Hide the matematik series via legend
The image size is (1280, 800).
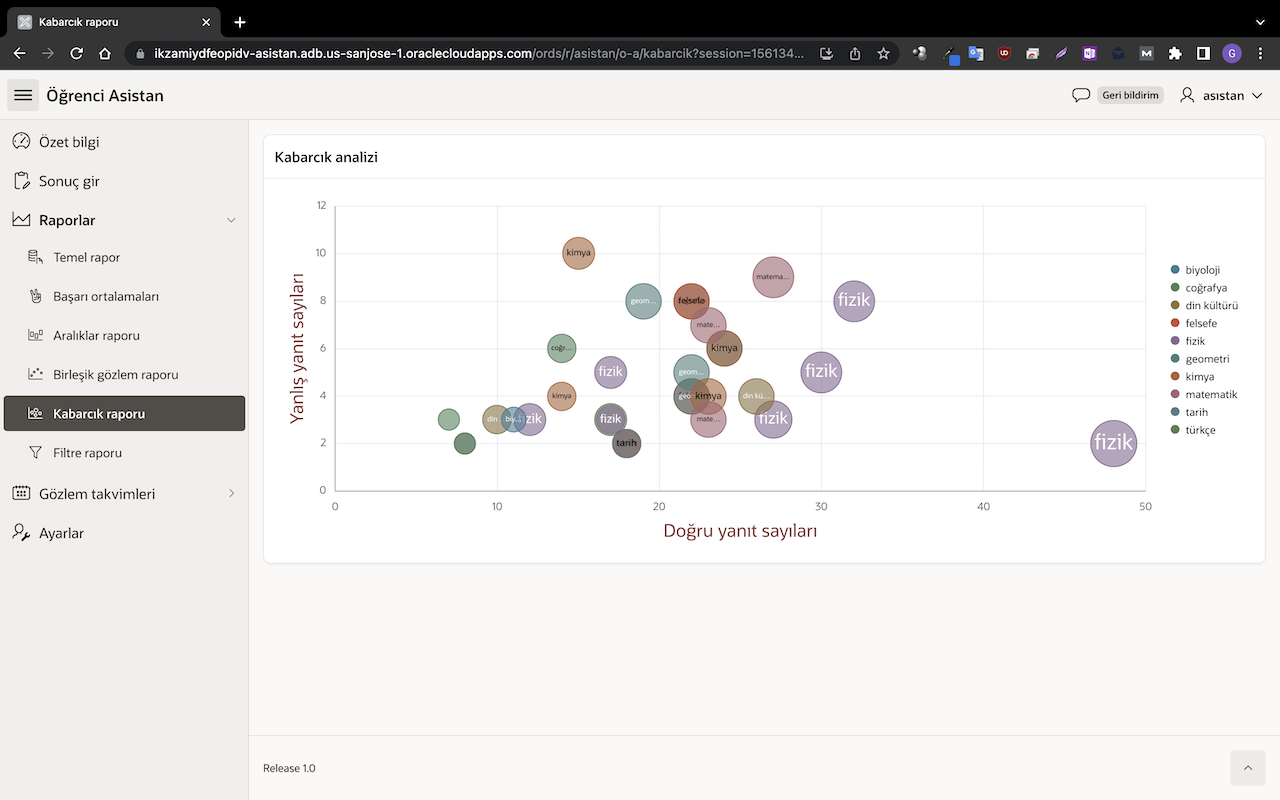pos(1210,394)
